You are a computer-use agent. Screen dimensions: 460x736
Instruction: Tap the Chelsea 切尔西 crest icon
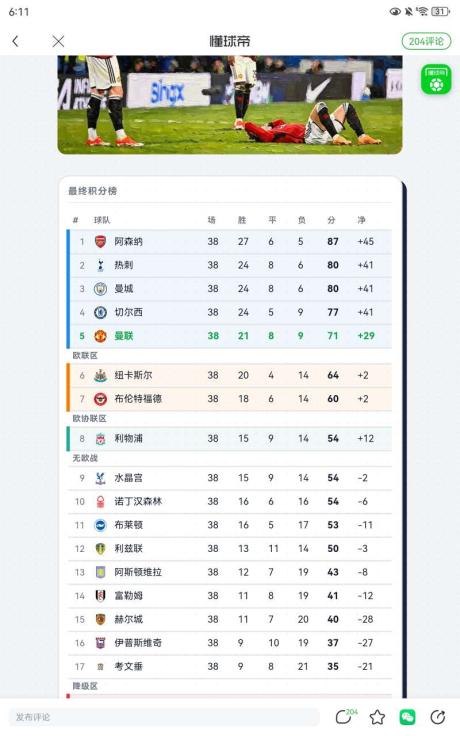100,312
